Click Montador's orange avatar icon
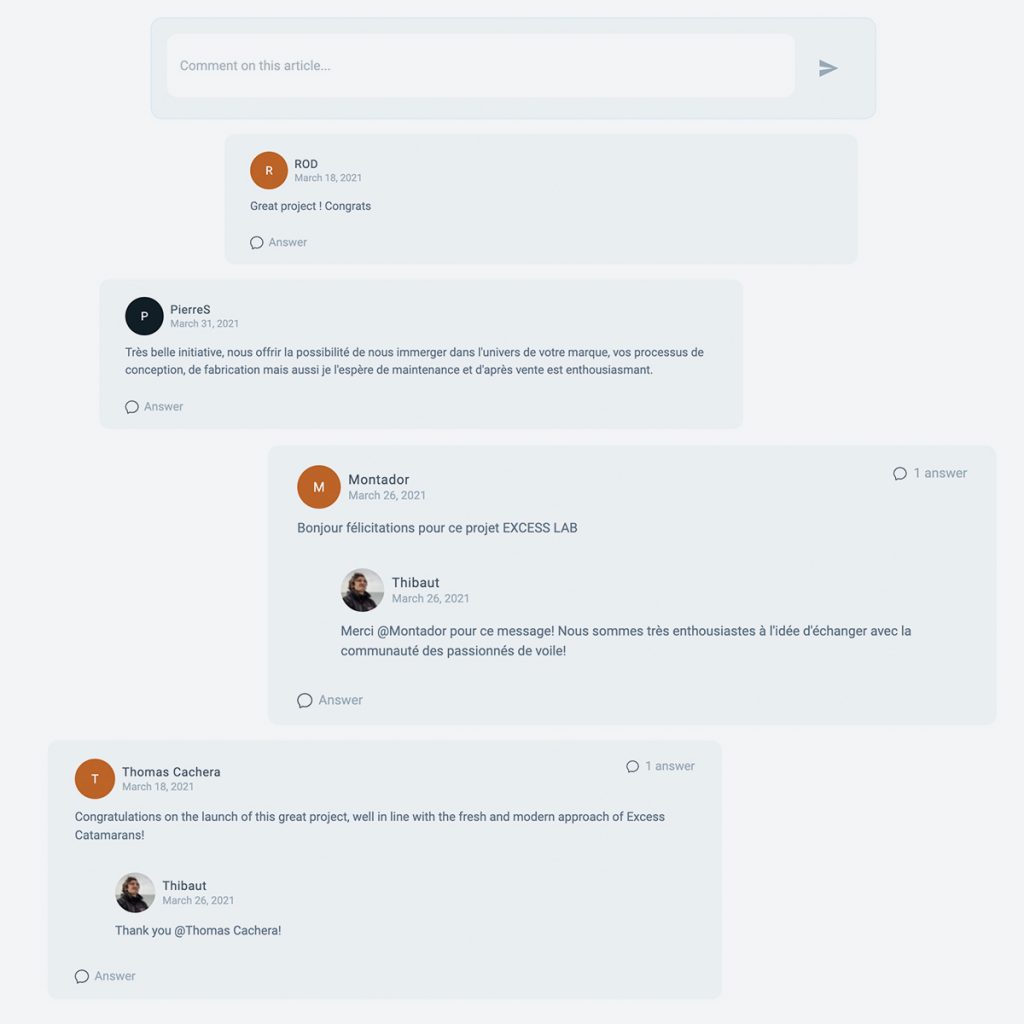The width and height of the screenshot is (1024, 1024). 319,487
